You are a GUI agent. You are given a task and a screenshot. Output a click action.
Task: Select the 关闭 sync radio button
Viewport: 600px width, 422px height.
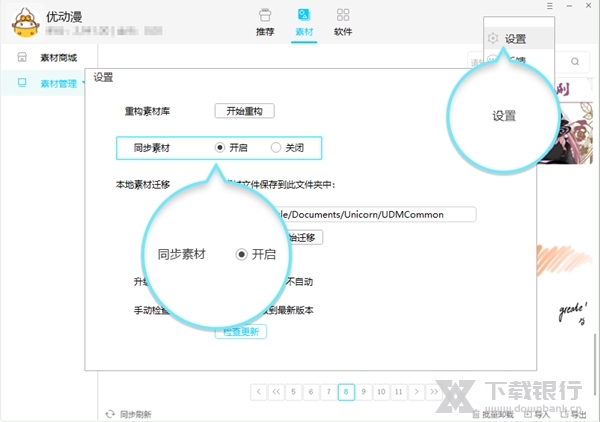276,147
